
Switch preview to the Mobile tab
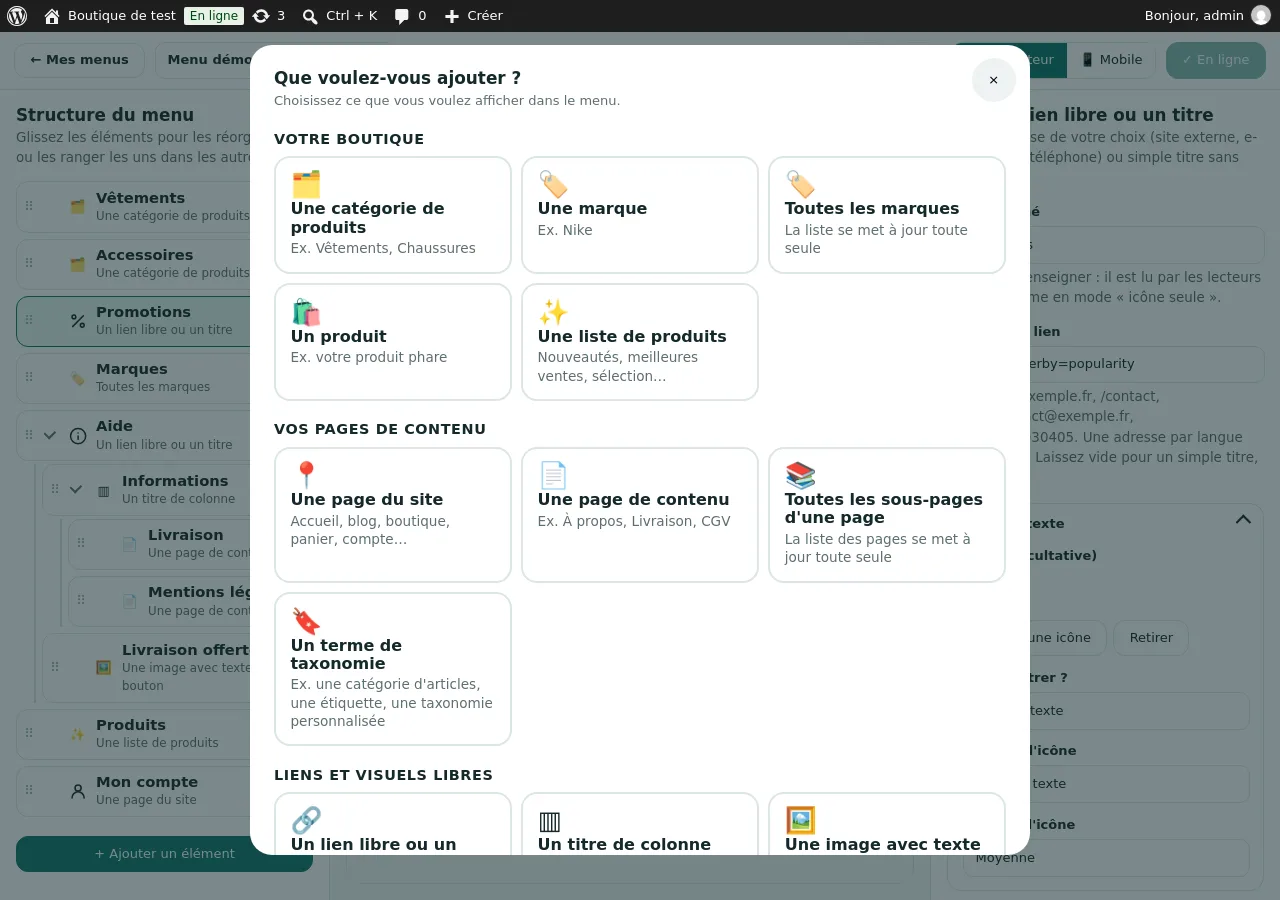pos(1111,60)
